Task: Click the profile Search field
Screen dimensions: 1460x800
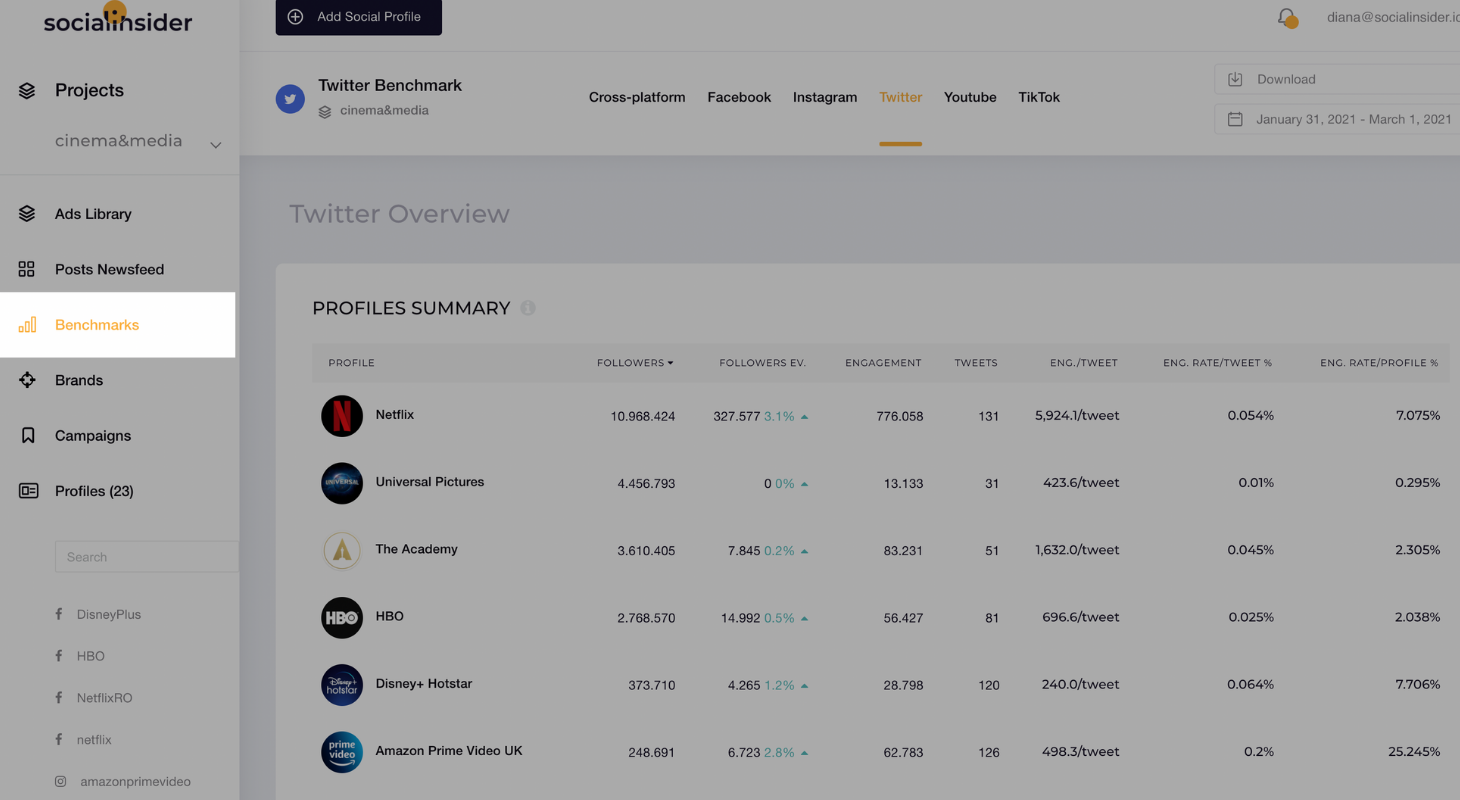Action: click(146, 557)
